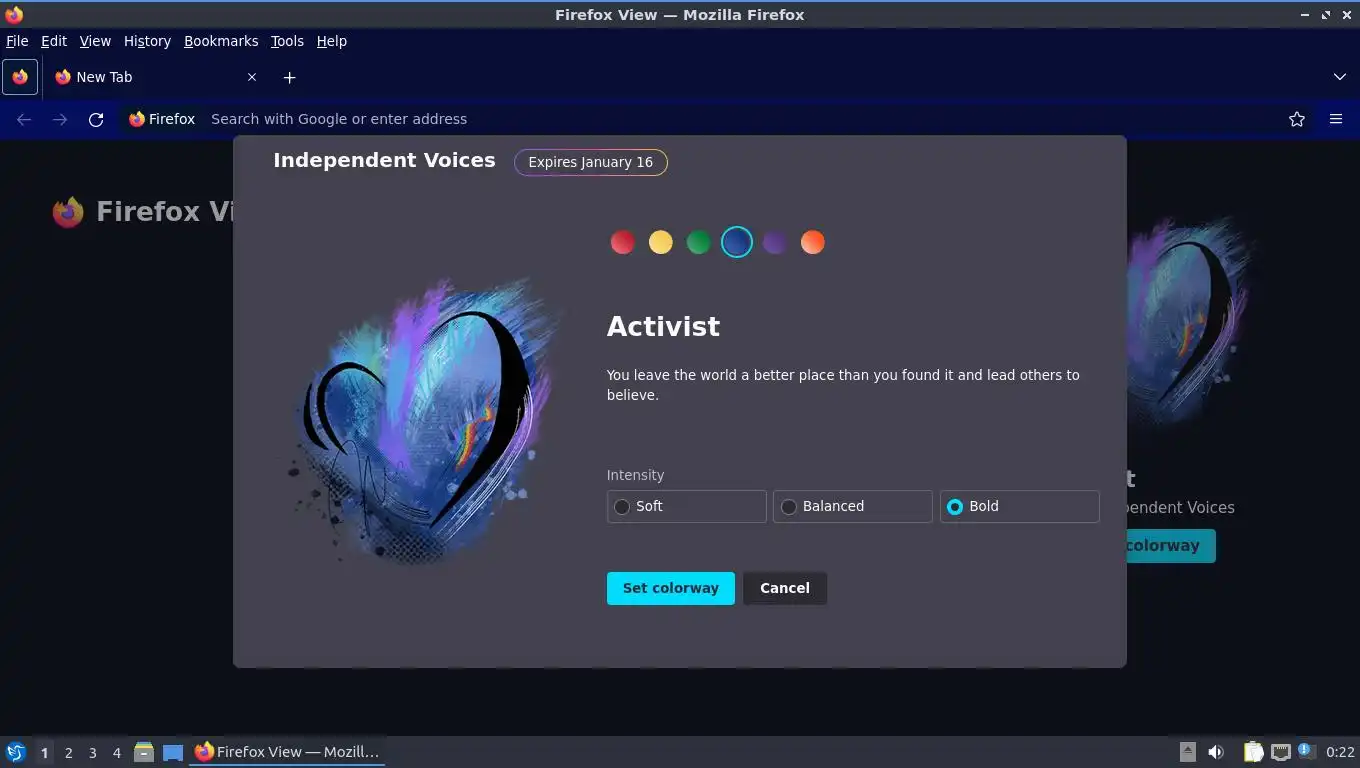The height and width of the screenshot is (768, 1360).
Task: Open the File menu
Action: [17, 41]
